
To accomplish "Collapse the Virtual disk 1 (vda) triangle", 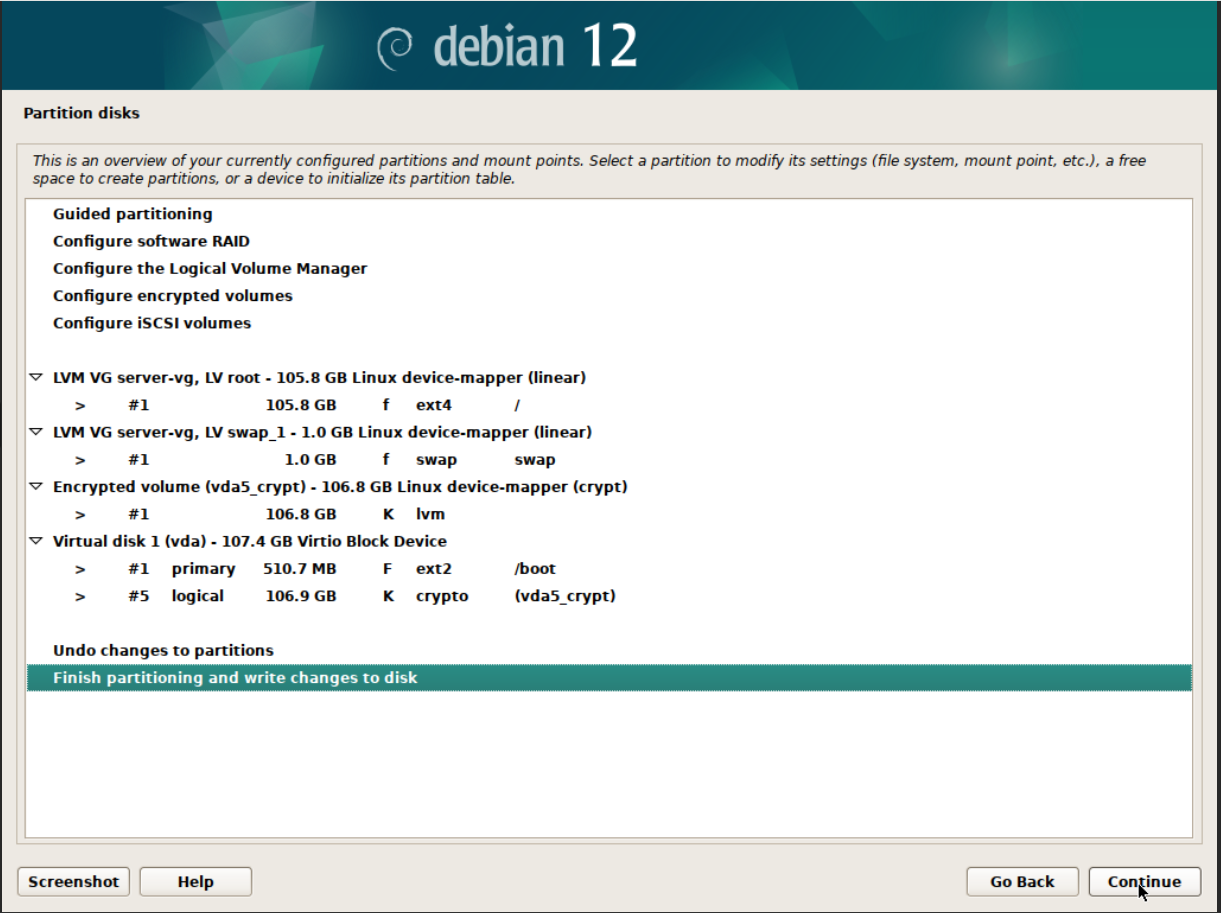I will (36, 541).
